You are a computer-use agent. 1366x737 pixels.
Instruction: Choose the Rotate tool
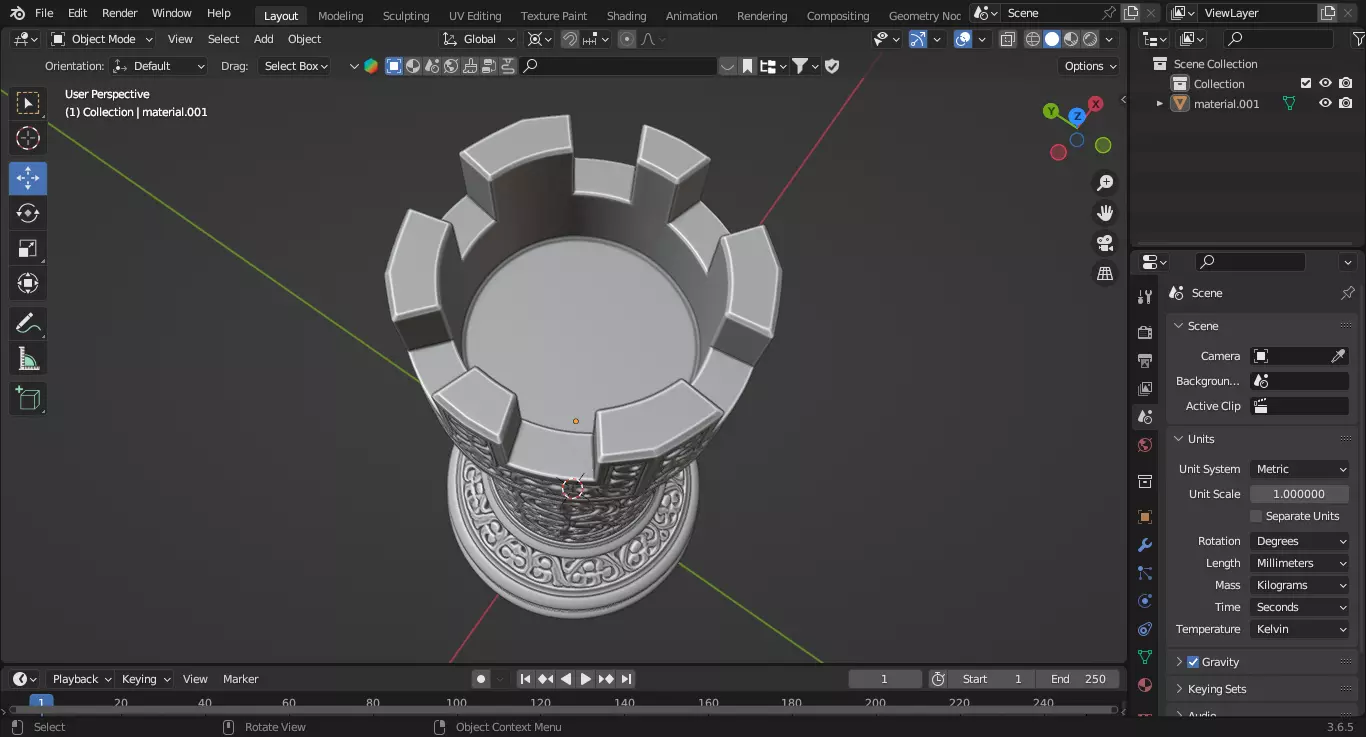(28, 213)
